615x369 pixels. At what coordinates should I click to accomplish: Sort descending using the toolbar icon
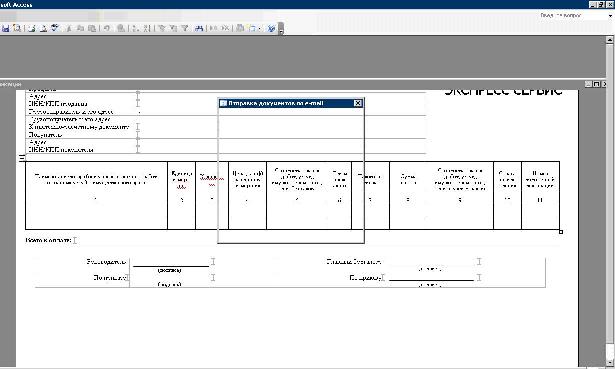pos(146,28)
